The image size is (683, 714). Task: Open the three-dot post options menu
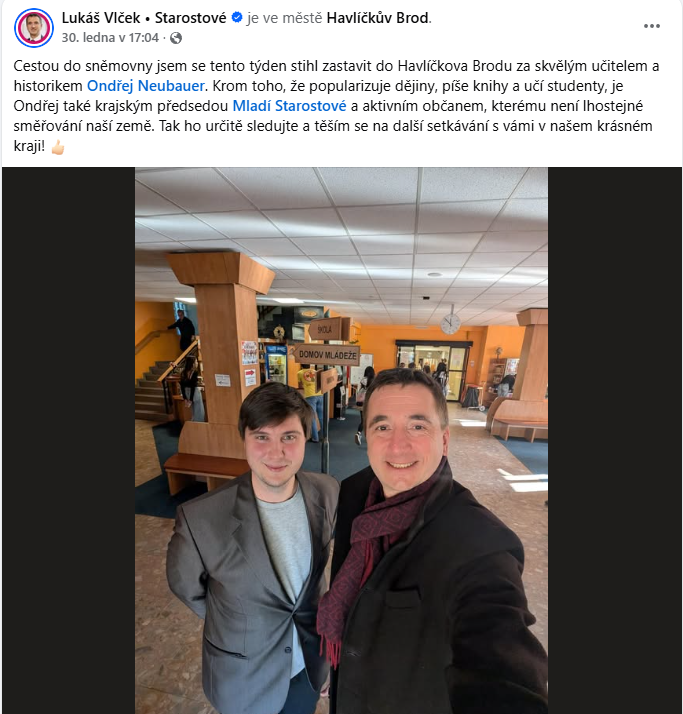652,26
